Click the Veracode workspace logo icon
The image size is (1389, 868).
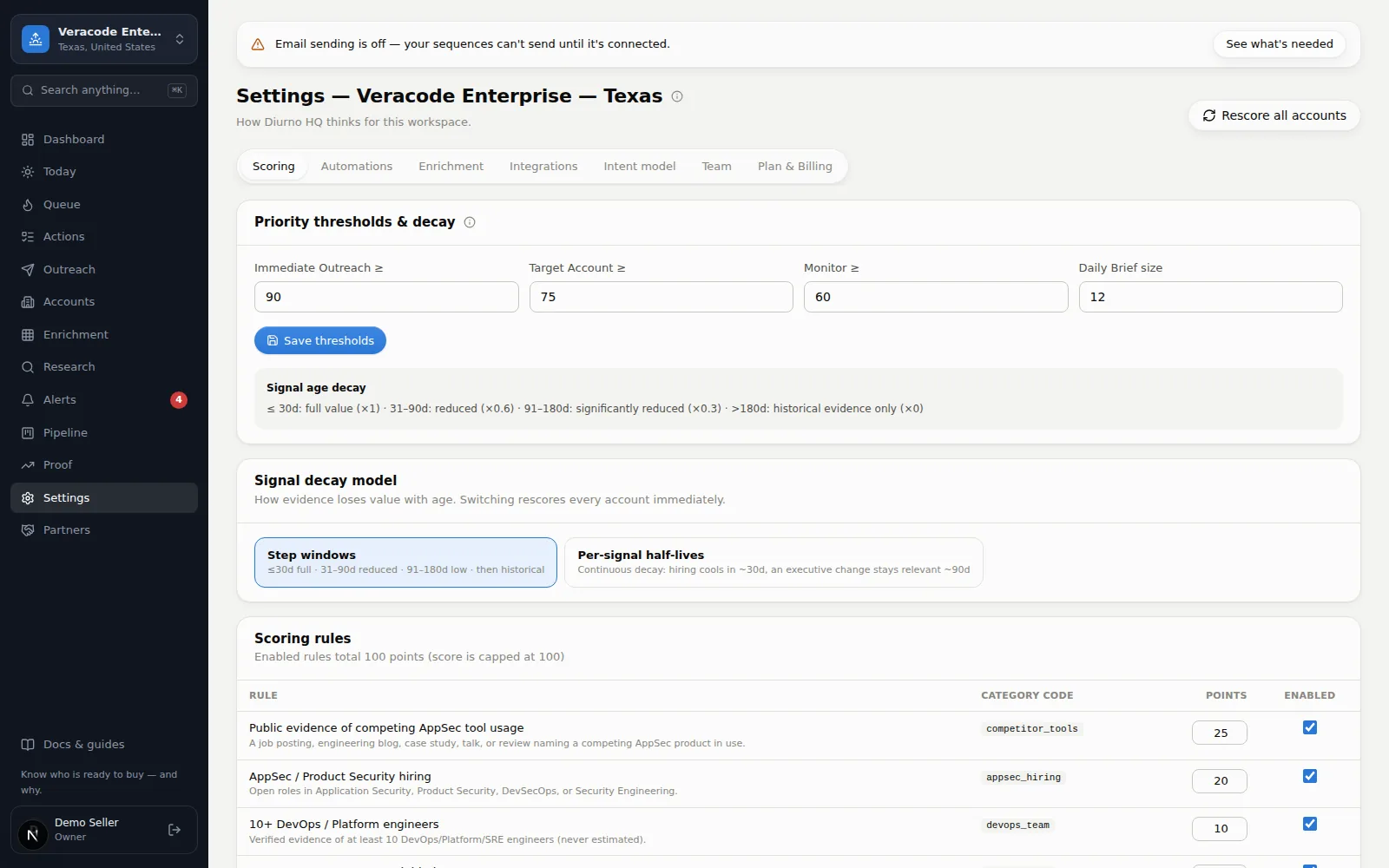pos(36,39)
